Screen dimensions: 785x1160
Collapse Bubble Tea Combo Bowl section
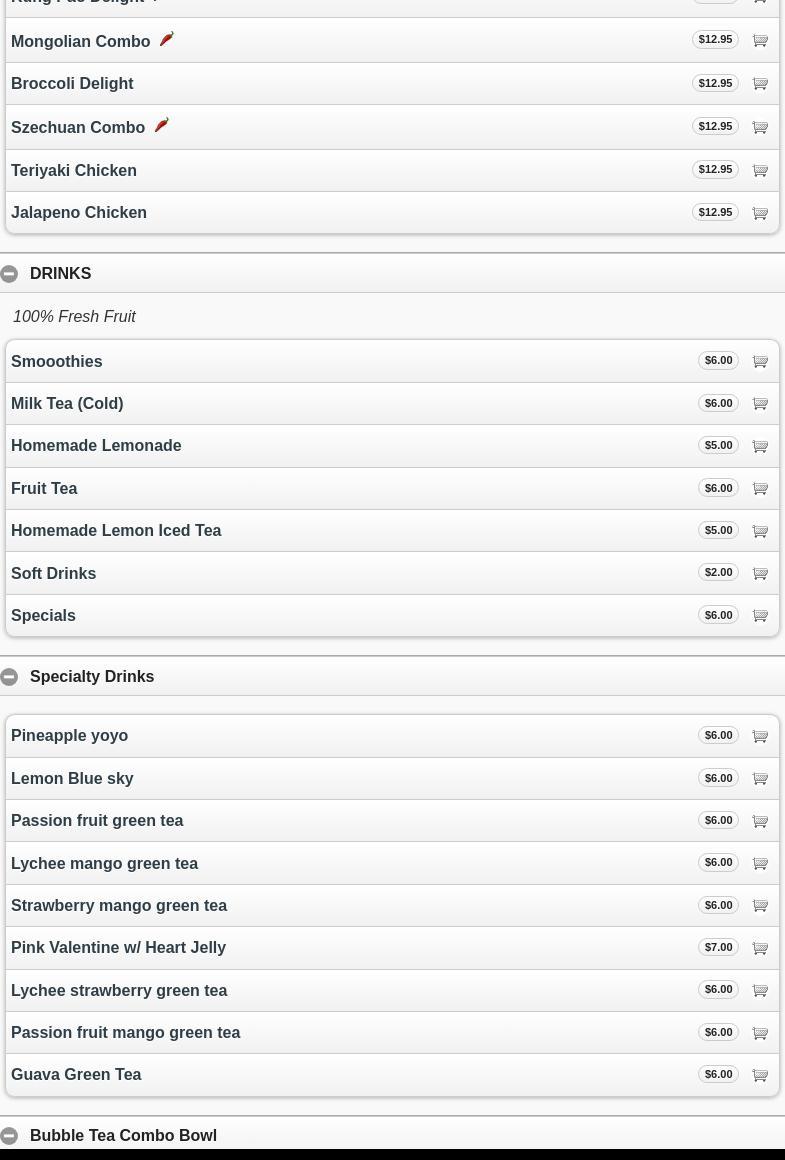(x=9, y=1136)
